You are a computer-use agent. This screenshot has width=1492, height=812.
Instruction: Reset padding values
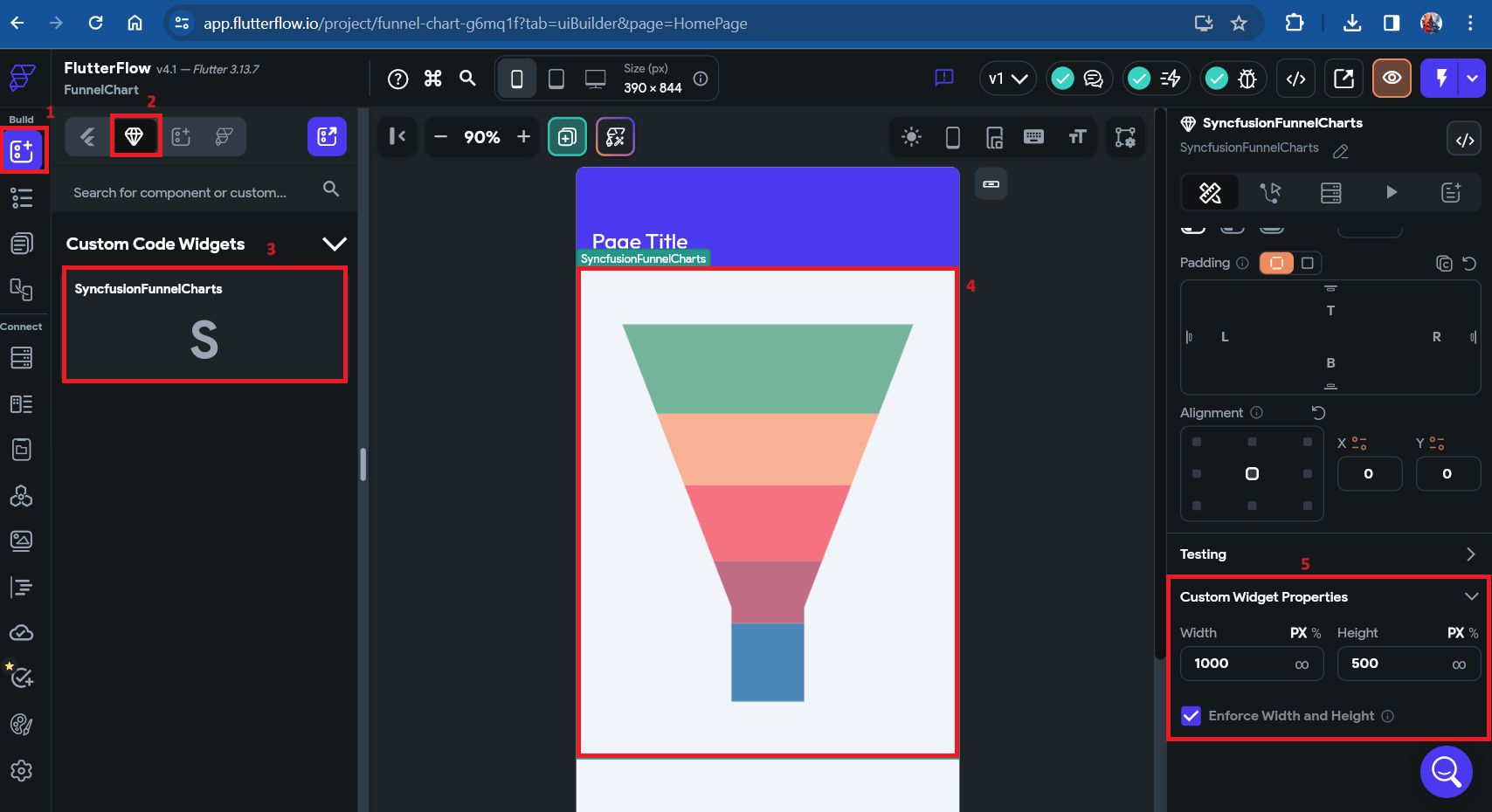(1469, 263)
